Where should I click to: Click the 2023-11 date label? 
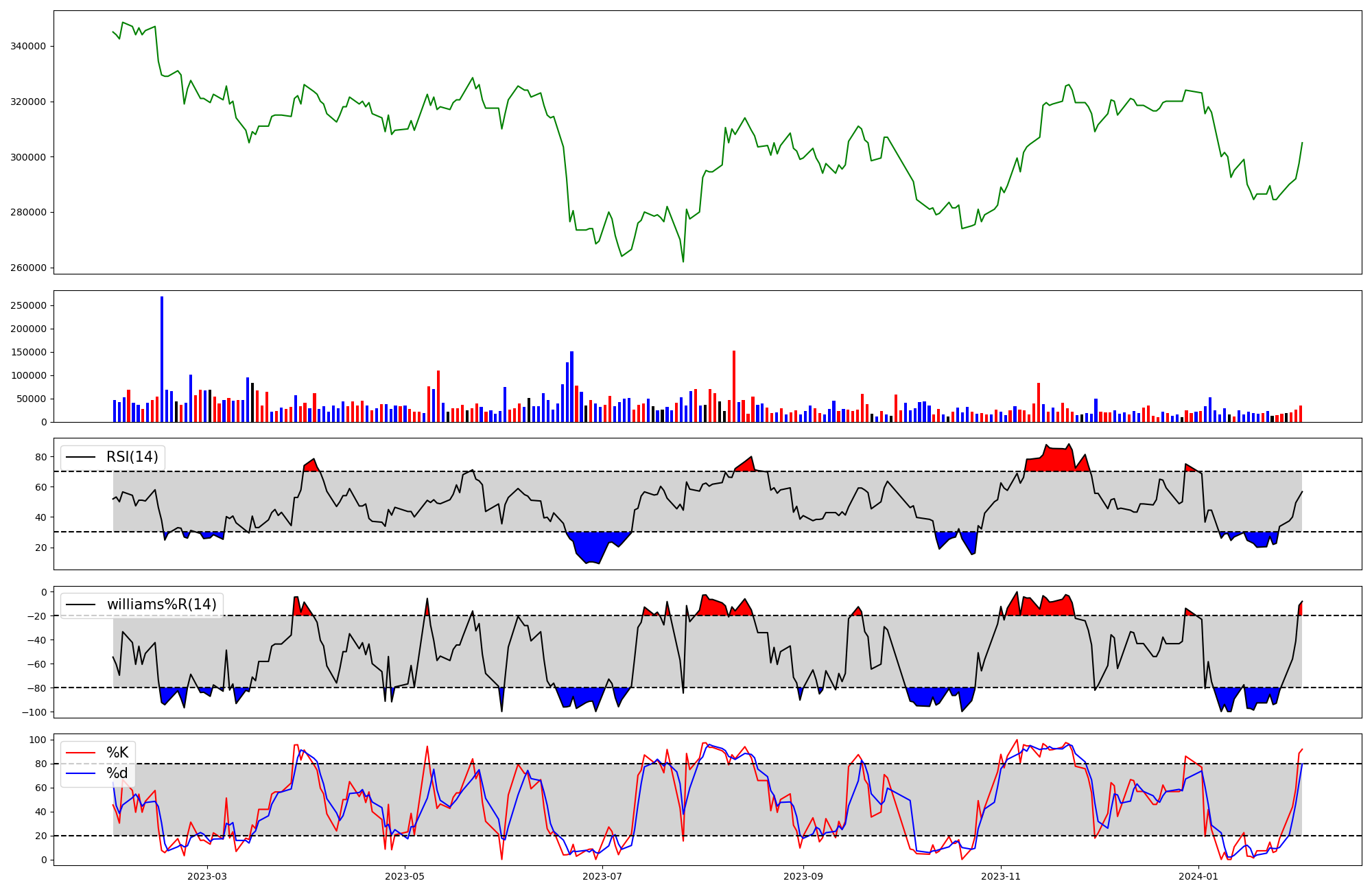(1001, 876)
